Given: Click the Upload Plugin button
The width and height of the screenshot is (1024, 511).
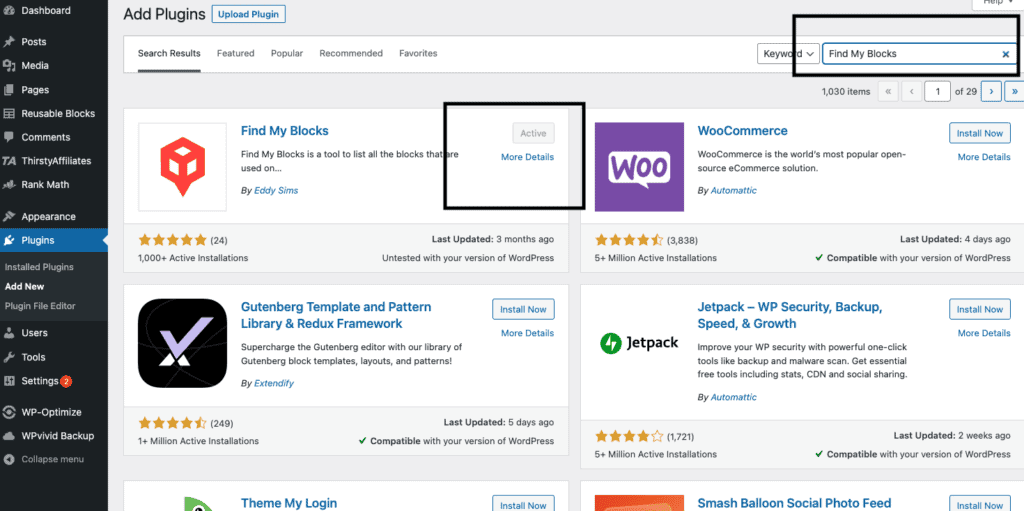Looking at the screenshot, I should tap(248, 14).
